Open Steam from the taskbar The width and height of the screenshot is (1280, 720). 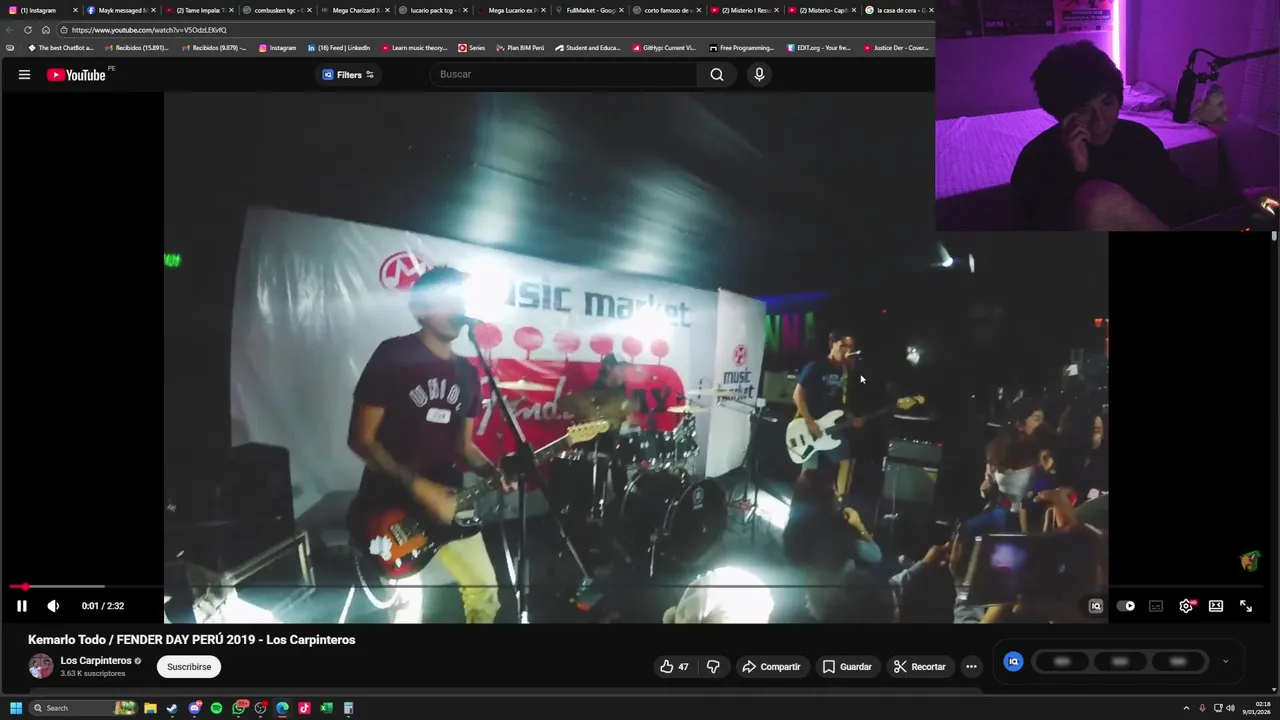tap(172, 708)
